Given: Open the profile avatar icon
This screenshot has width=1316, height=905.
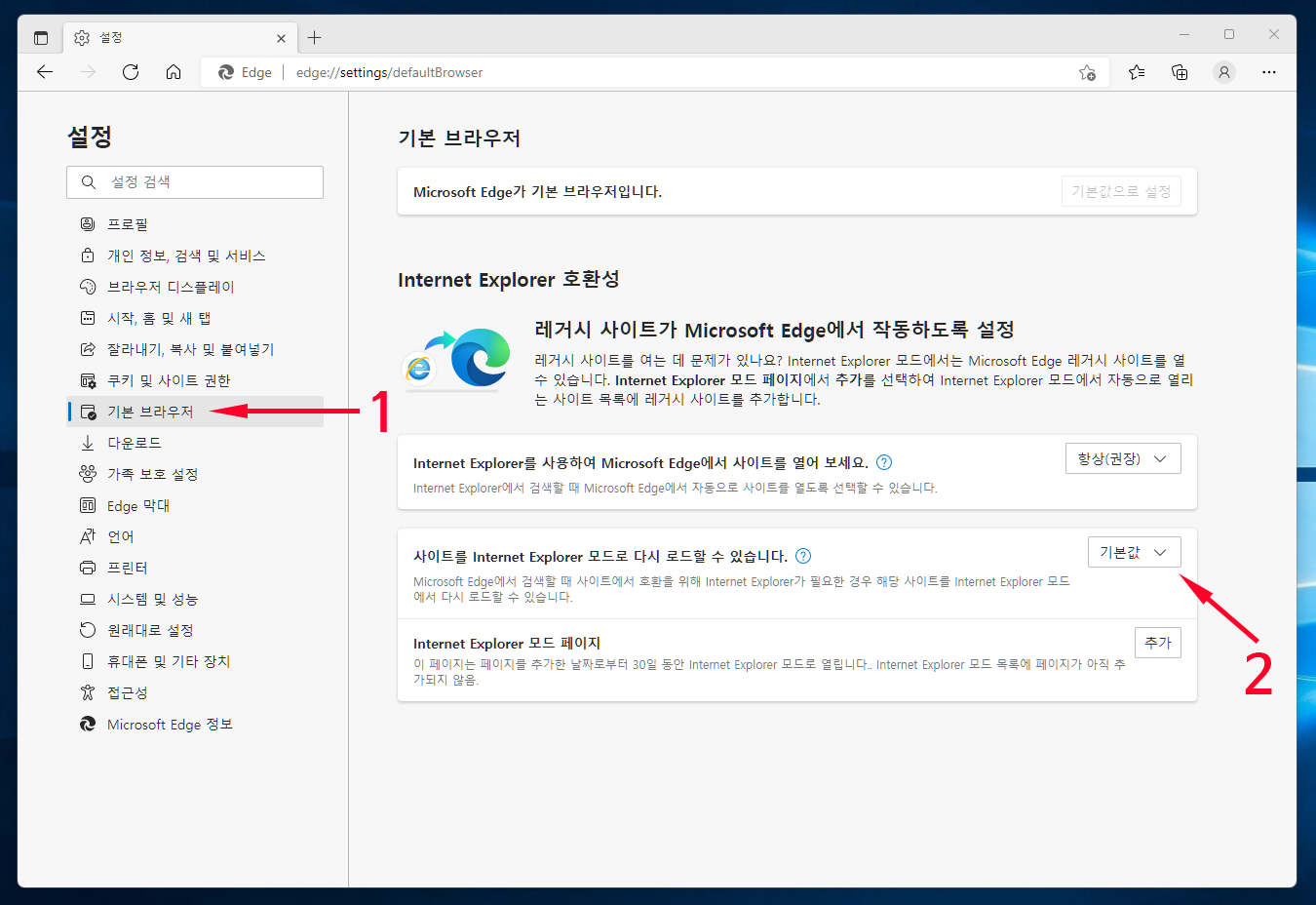Looking at the screenshot, I should coord(1224,72).
